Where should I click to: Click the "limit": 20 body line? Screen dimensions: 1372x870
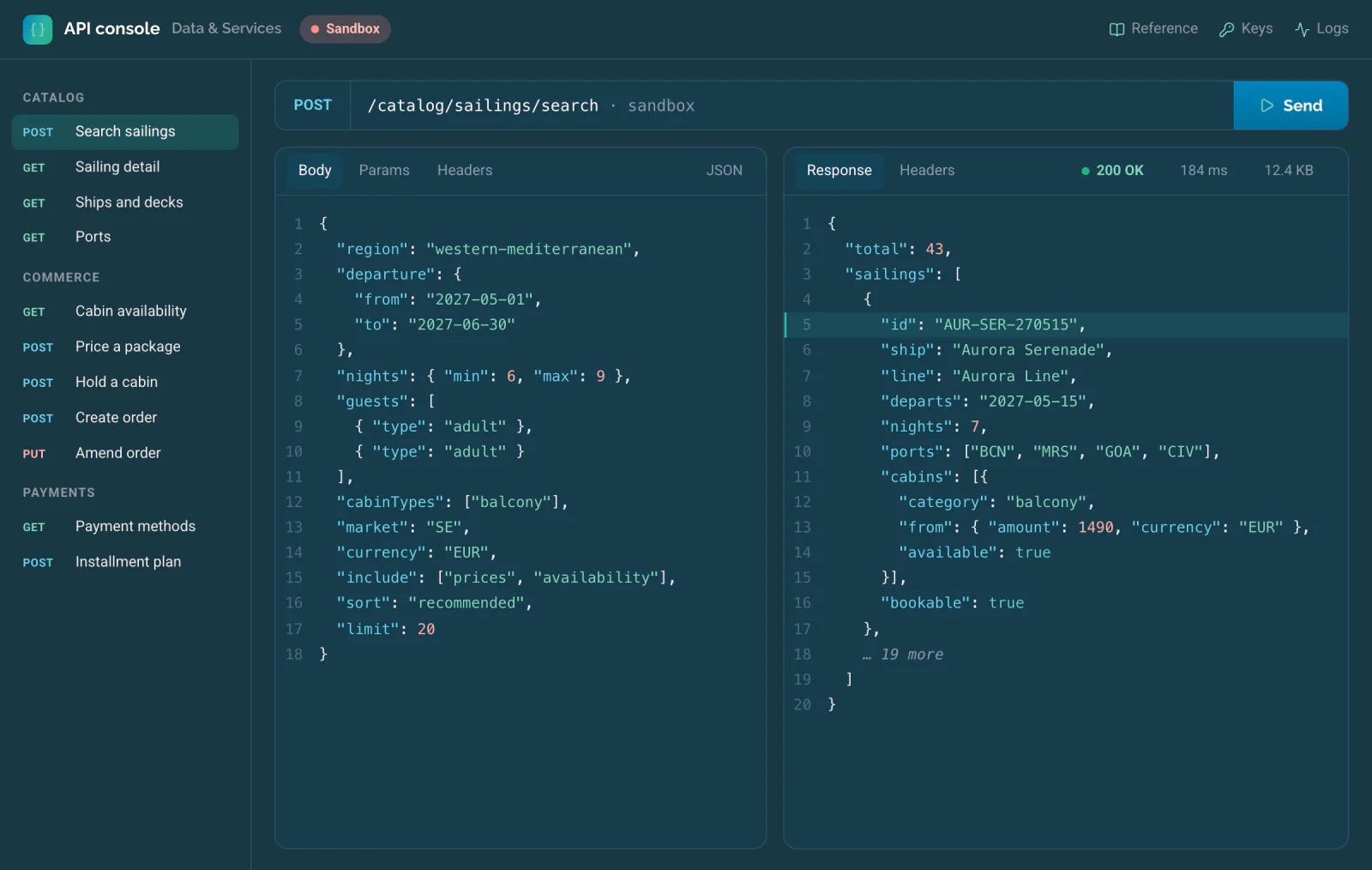[x=386, y=629]
